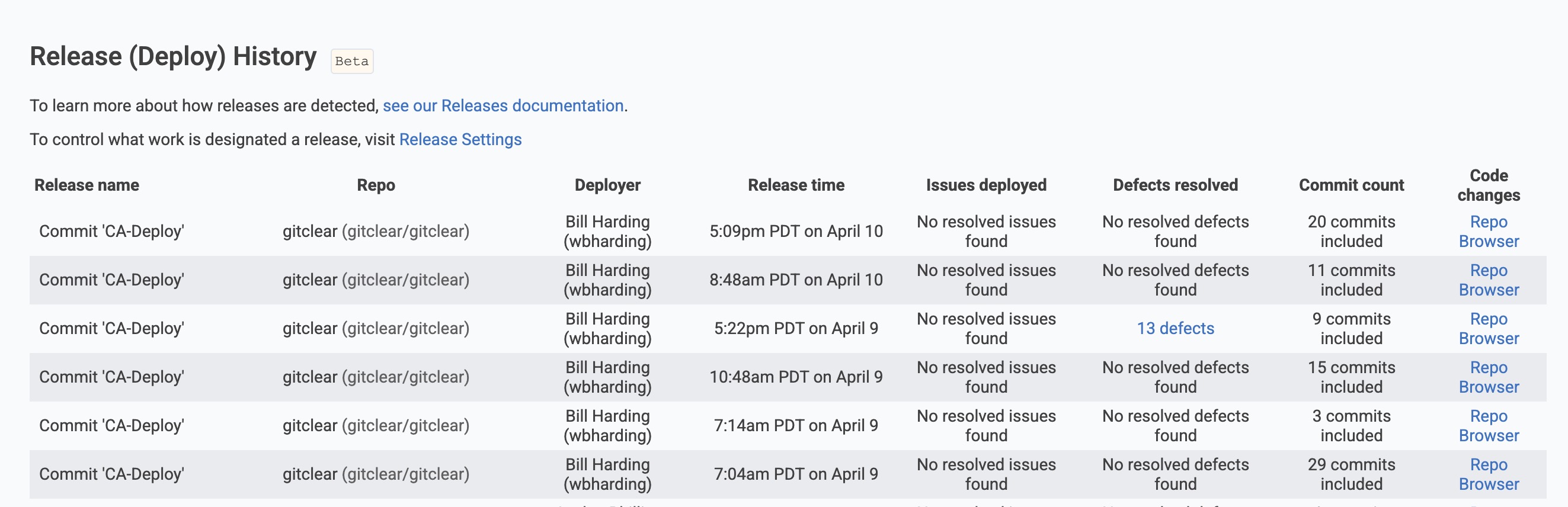Viewport: 1568px width, 507px height.
Task: Click the Release time column header
Action: [x=796, y=185]
